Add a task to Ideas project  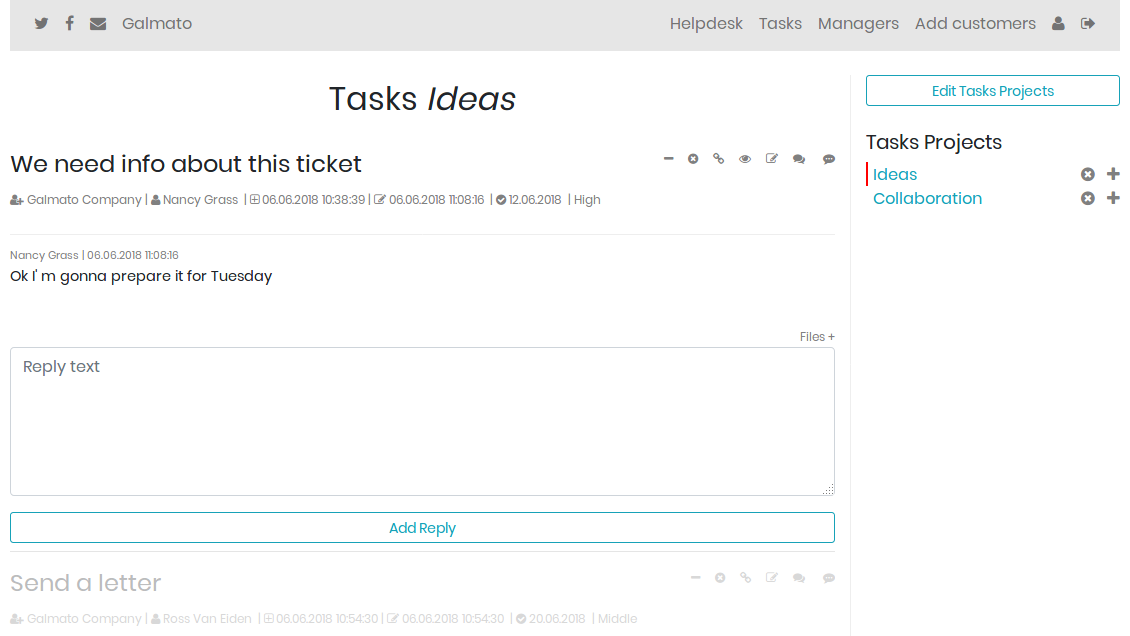pos(1113,174)
